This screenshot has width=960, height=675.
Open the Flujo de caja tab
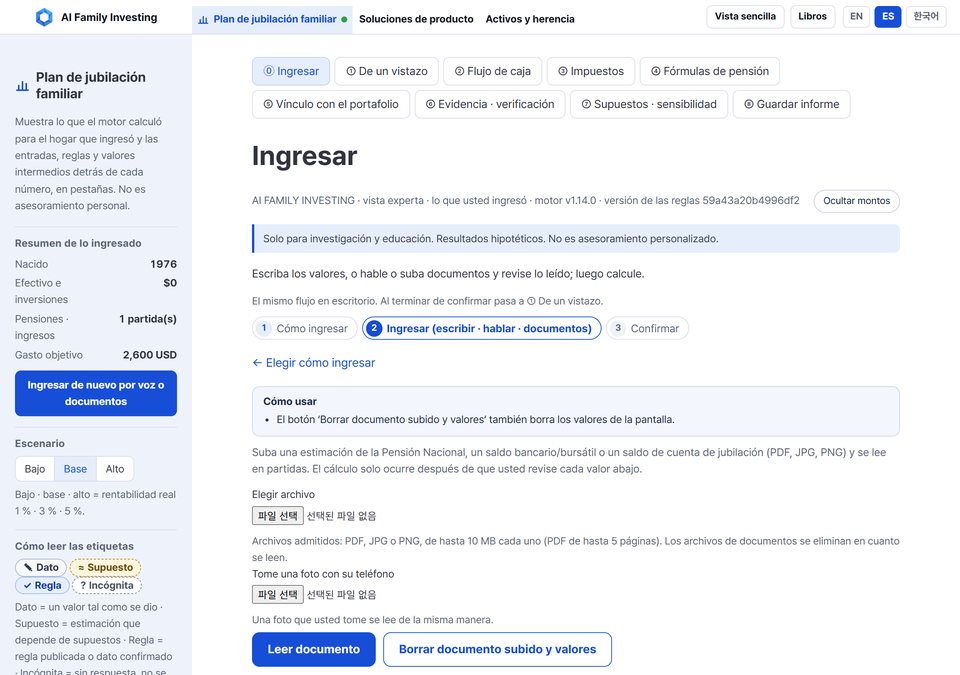coord(492,71)
